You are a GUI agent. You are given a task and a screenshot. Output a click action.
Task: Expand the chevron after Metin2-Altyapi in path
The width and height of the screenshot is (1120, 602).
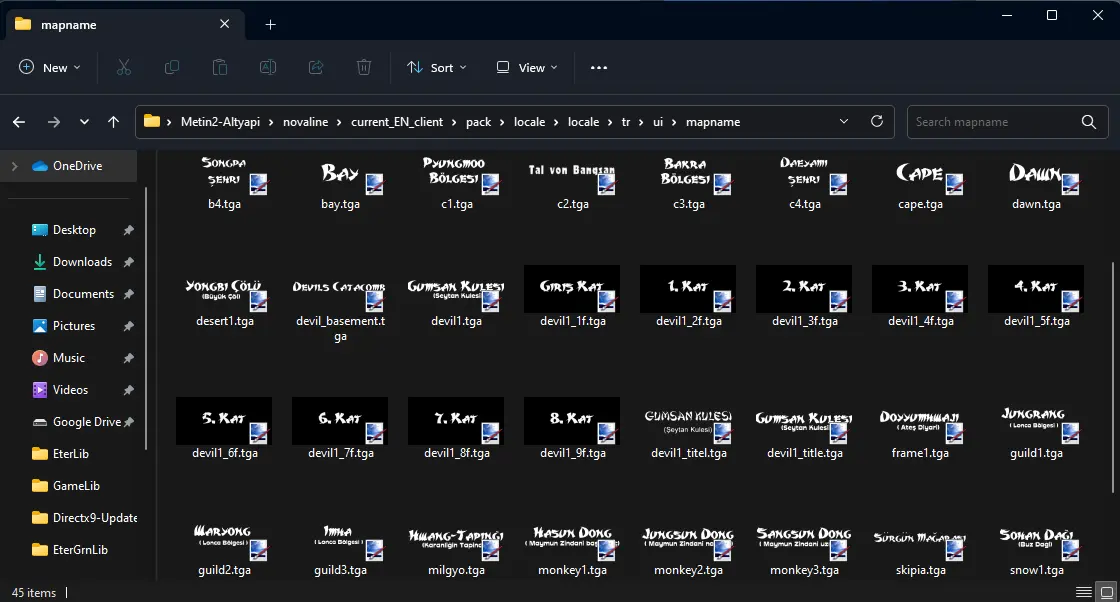[x=271, y=122]
